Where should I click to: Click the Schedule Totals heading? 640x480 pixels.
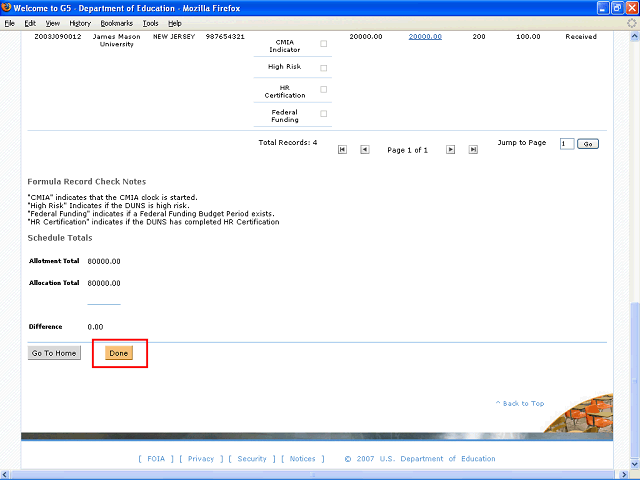pos(60,238)
